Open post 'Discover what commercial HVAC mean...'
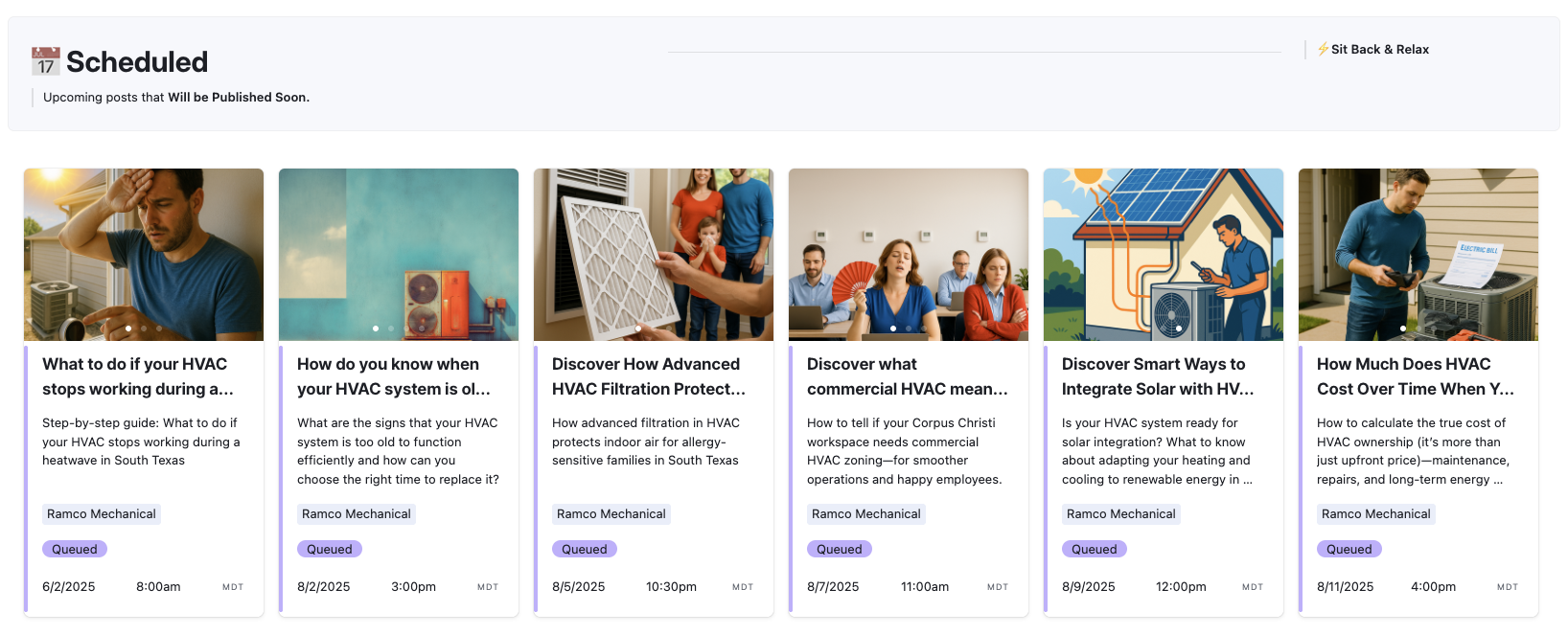1568x635 pixels. pos(908,376)
